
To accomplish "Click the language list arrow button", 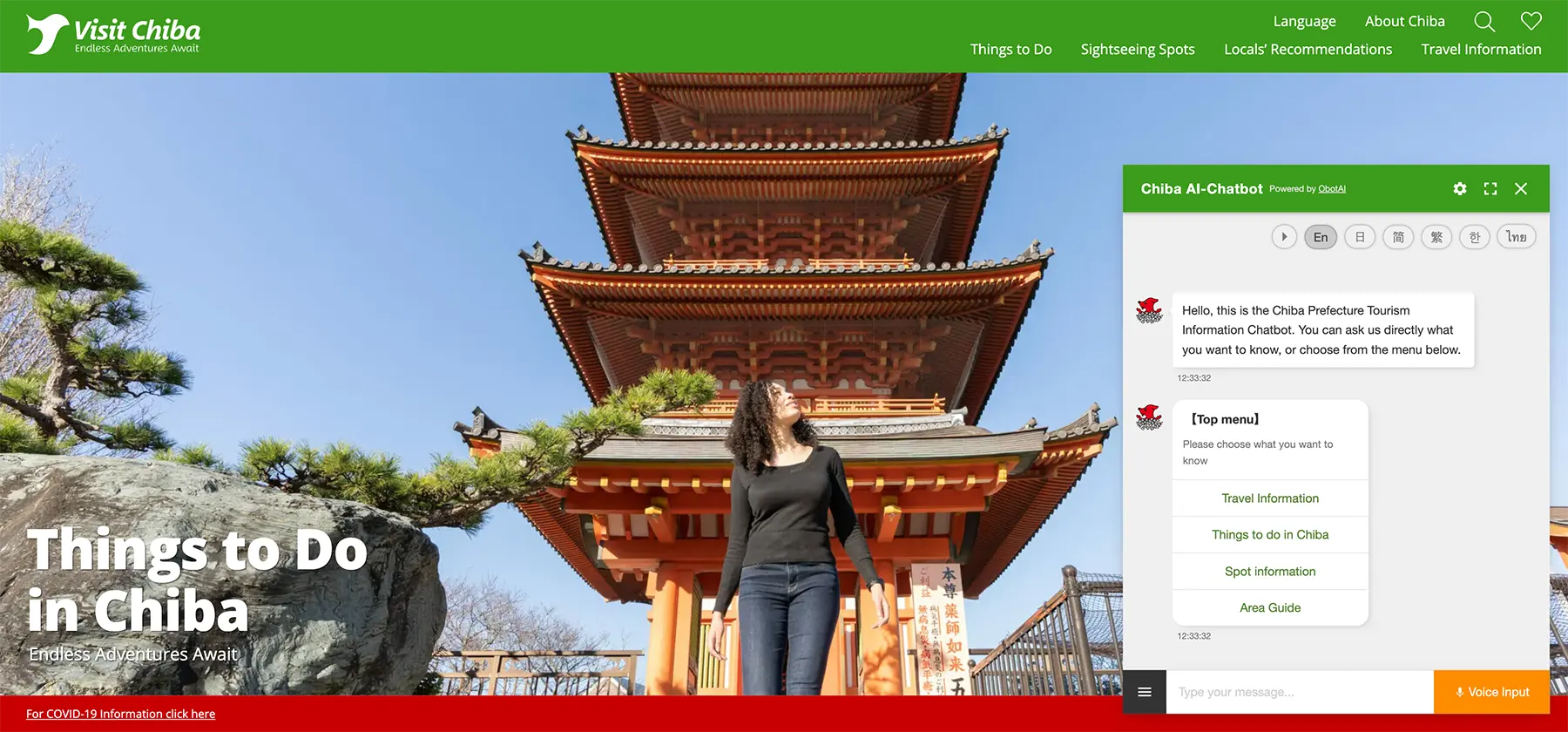I will [1284, 237].
